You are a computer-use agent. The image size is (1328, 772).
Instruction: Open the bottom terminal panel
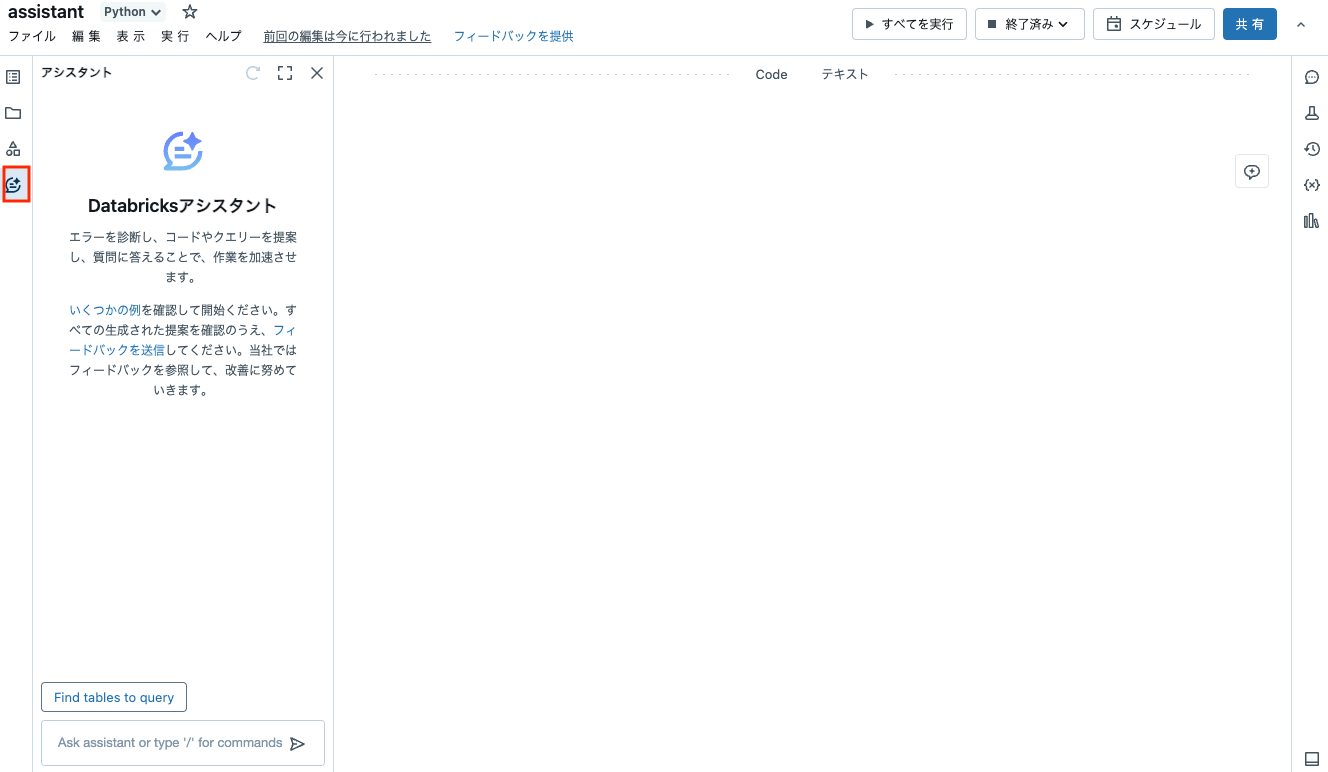click(x=1311, y=758)
